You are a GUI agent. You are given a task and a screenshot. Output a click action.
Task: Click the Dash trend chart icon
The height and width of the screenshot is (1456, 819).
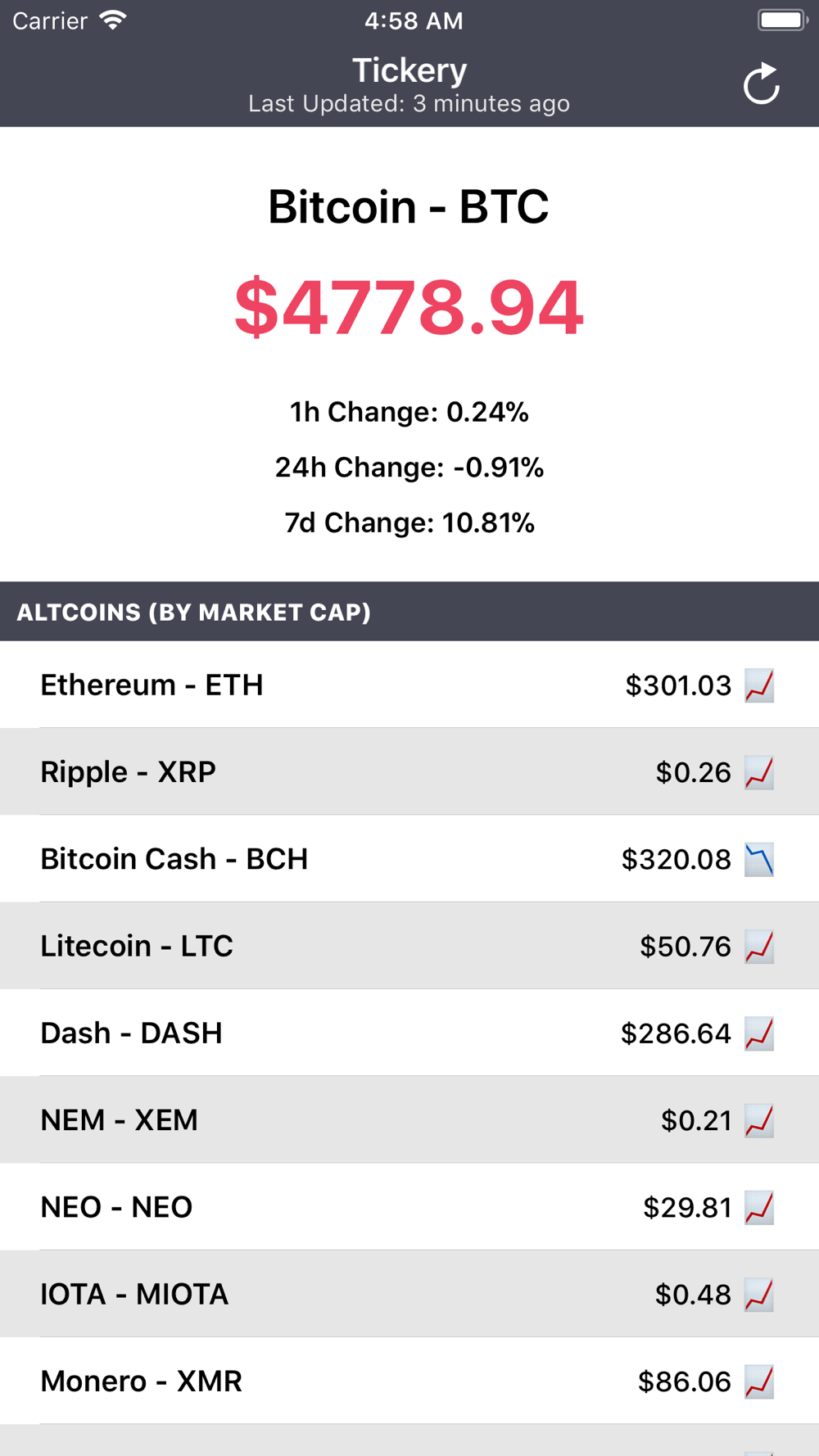pos(759,1033)
